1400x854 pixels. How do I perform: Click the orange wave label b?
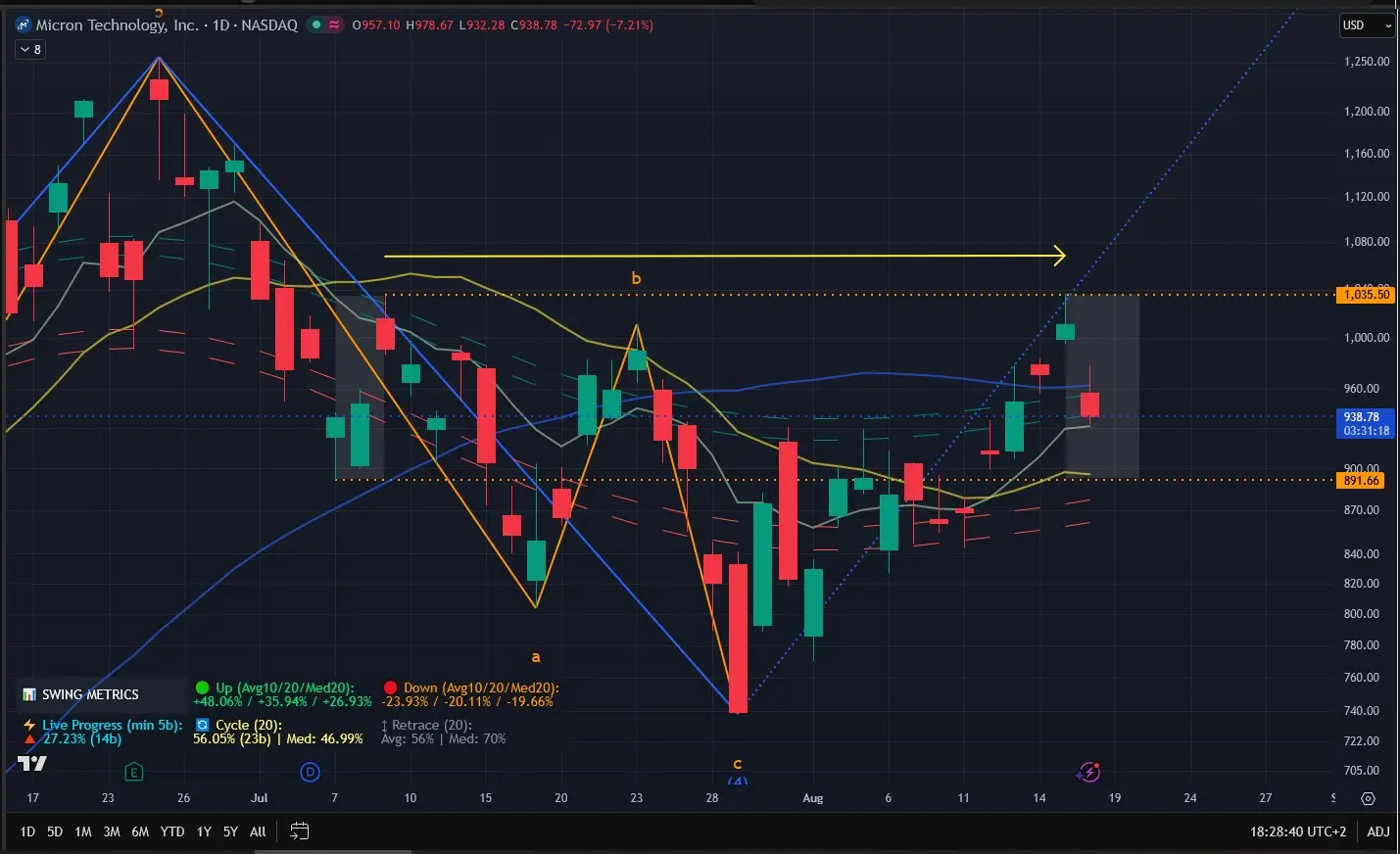pyautogui.click(x=636, y=278)
